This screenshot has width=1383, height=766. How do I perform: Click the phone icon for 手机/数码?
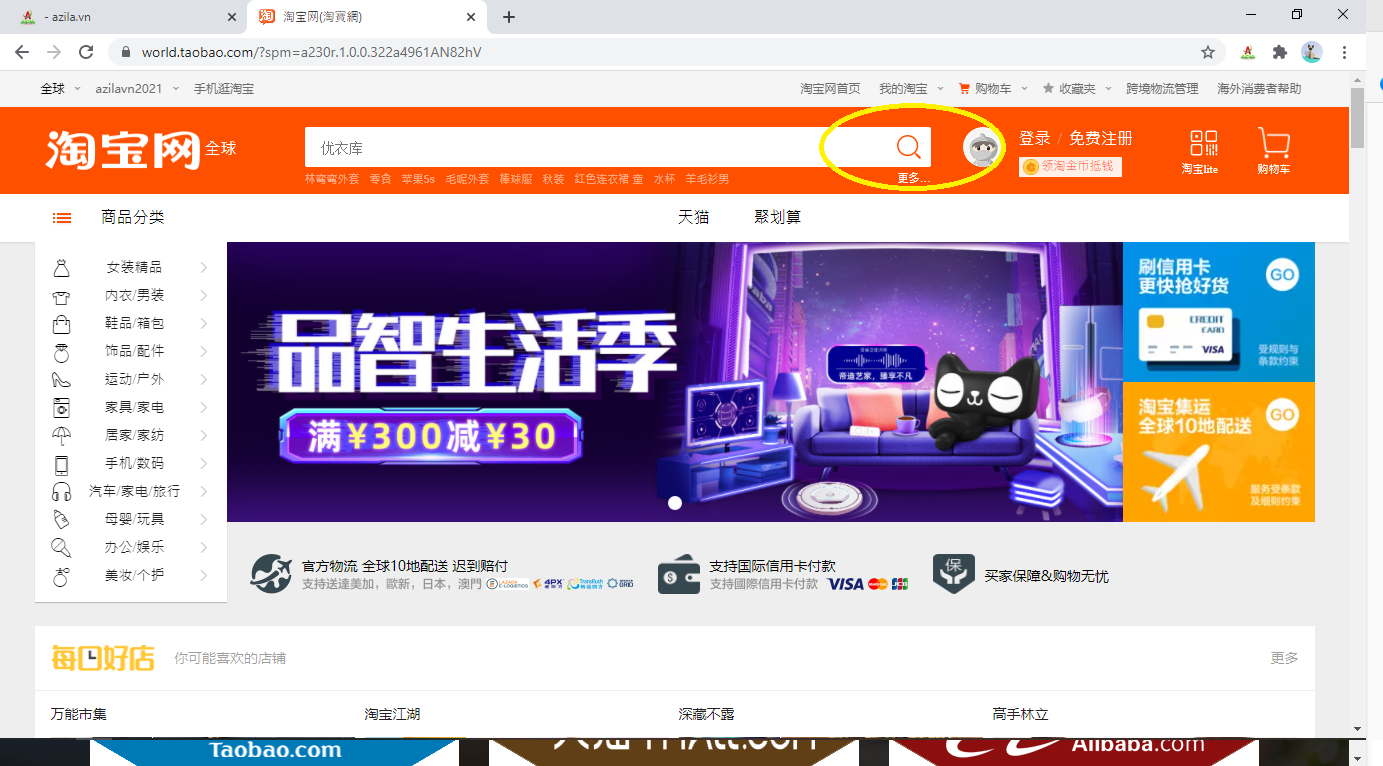pyautogui.click(x=61, y=464)
